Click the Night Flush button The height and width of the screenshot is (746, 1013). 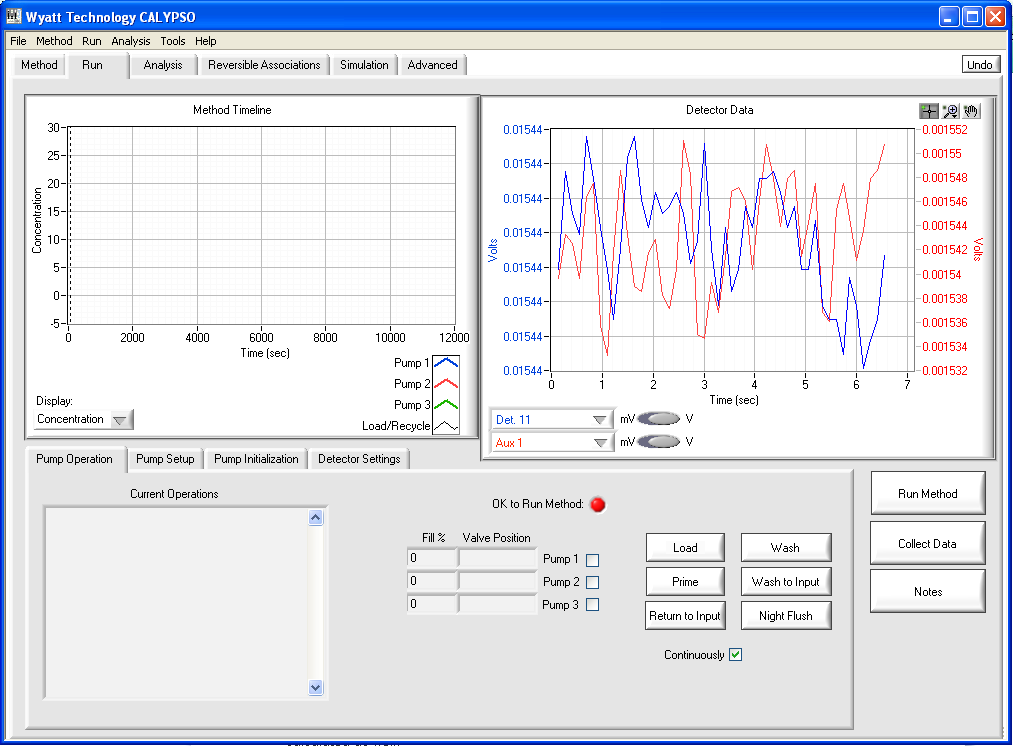click(x=785, y=616)
